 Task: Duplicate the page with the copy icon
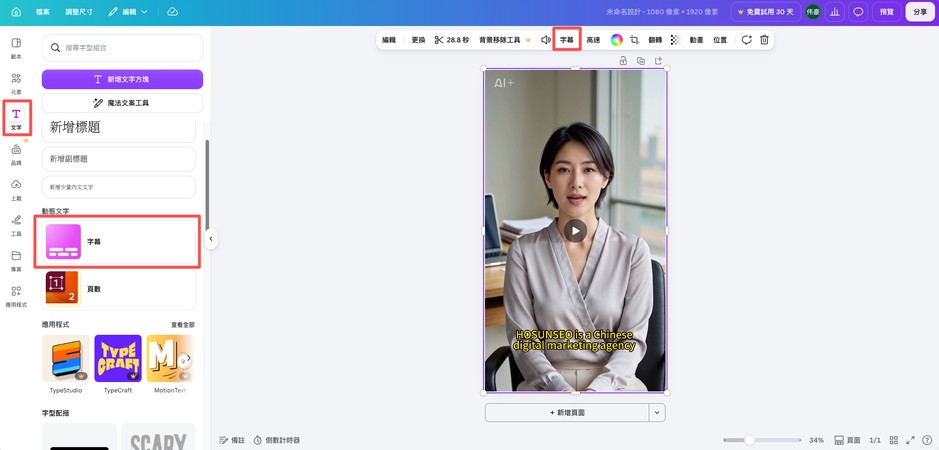click(x=641, y=61)
